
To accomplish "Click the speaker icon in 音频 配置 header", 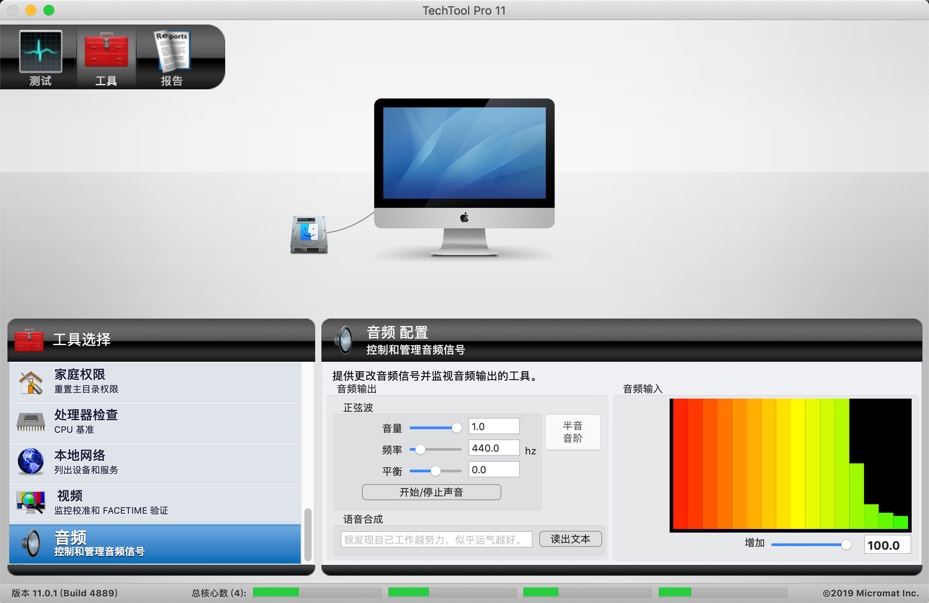I will coord(343,340).
